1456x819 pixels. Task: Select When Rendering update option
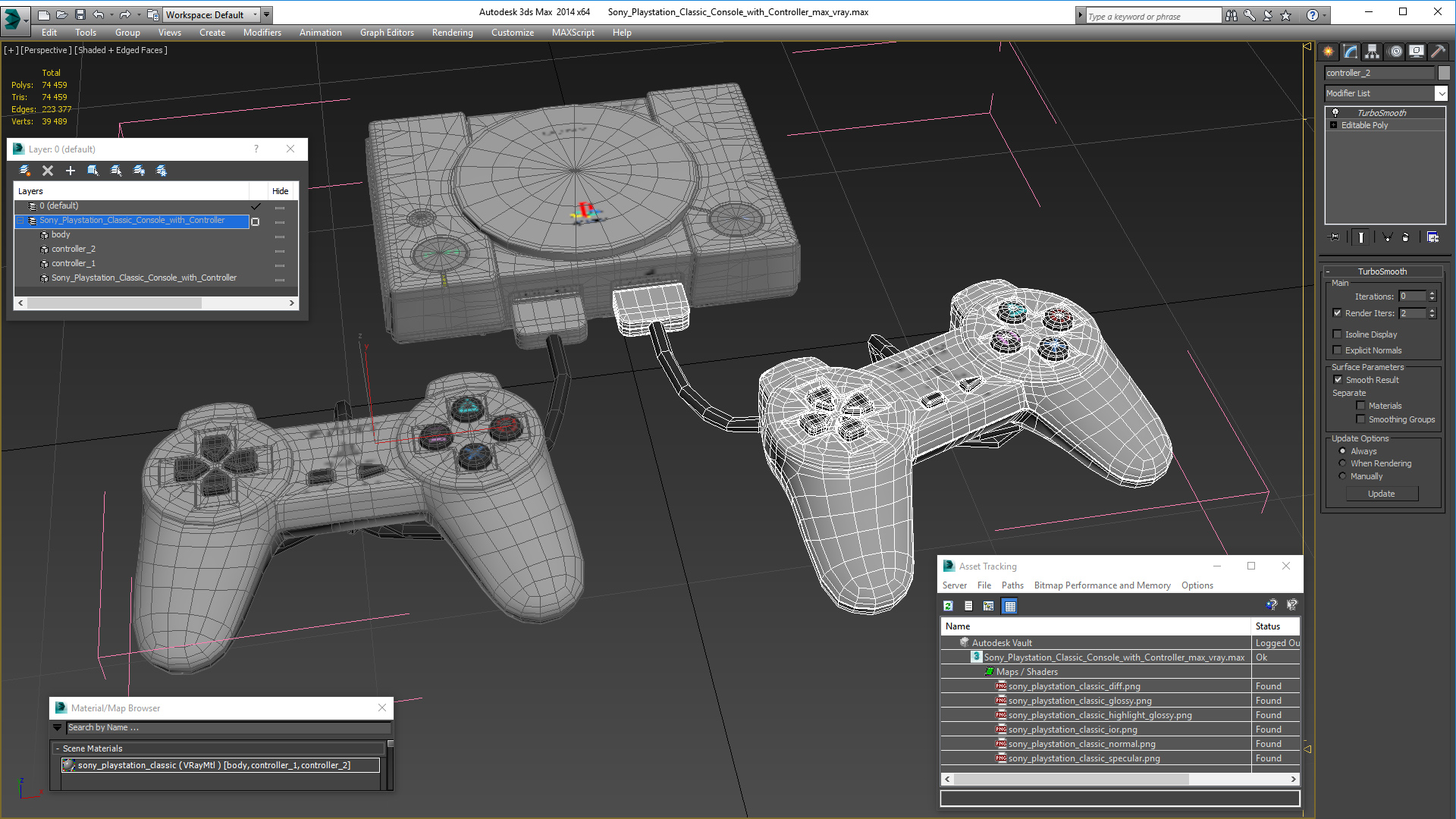[1342, 463]
